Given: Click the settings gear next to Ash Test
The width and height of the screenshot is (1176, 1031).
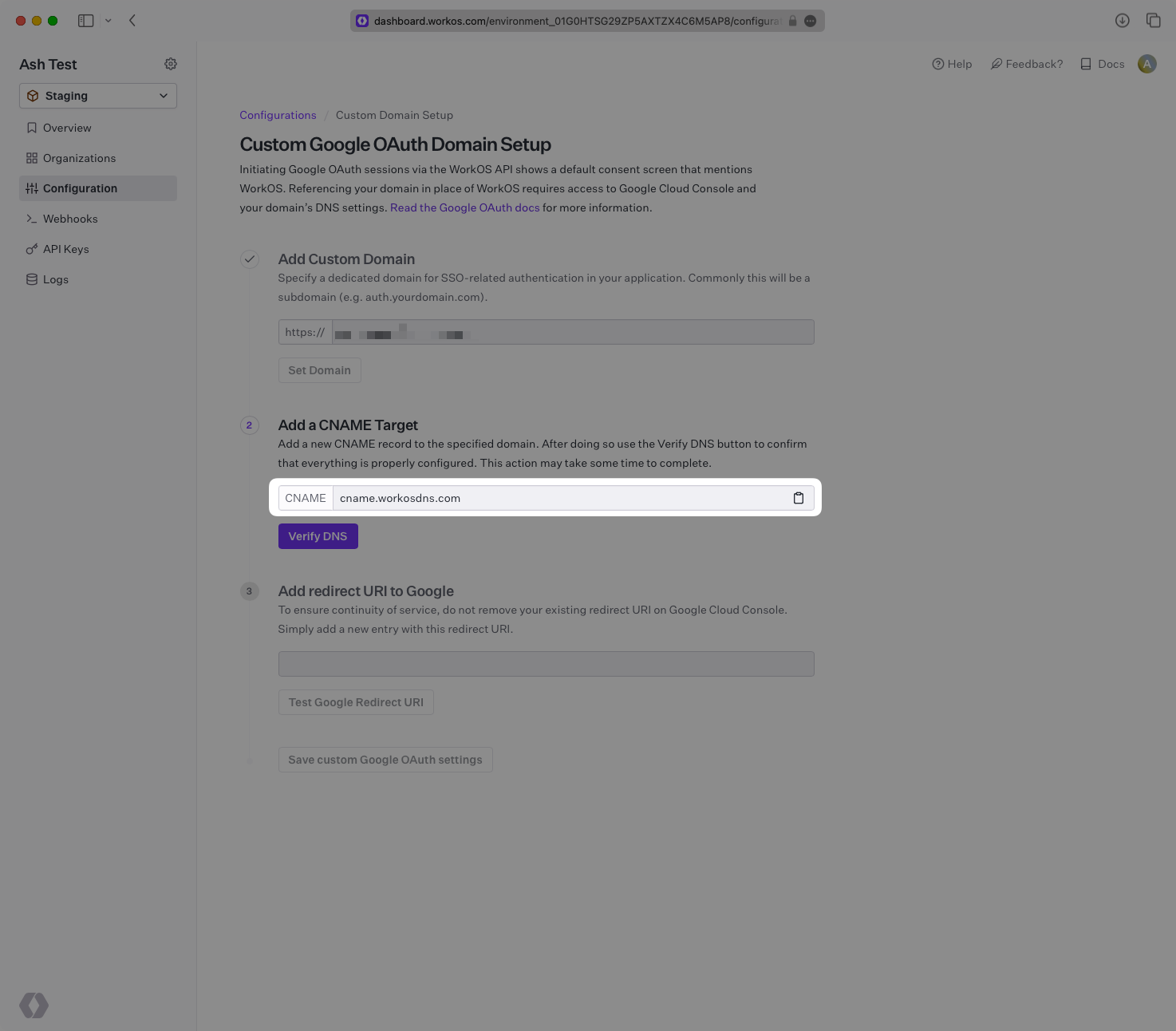Looking at the screenshot, I should tap(170, 64).
